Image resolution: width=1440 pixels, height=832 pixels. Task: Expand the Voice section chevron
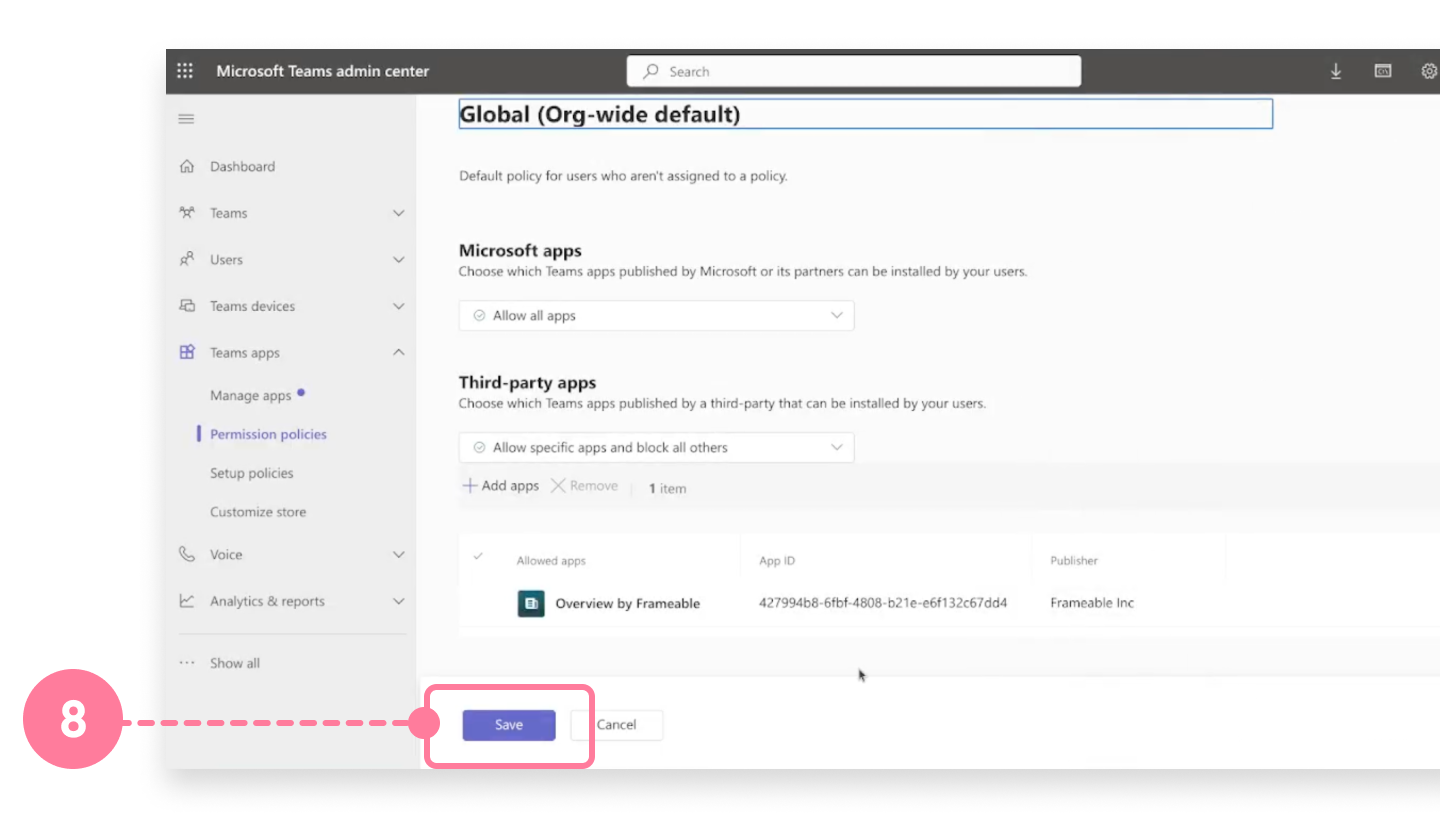pyautogui.click(x=399, y=554)
